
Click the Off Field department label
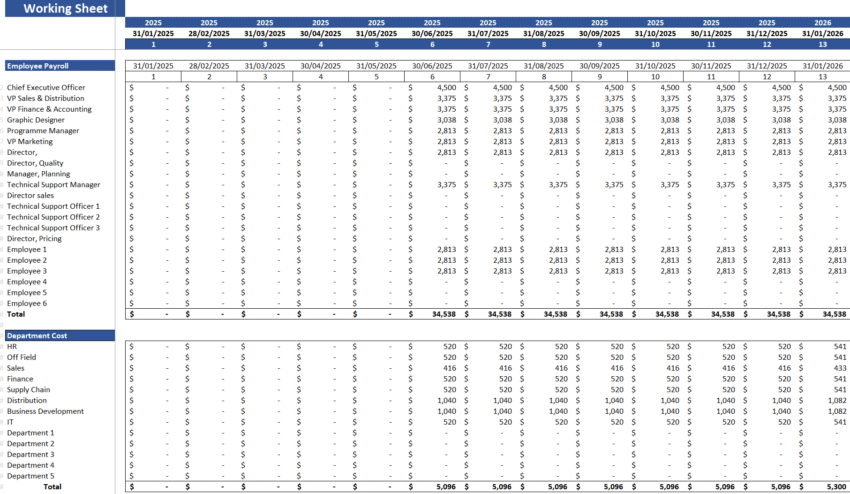click(21, 357)
